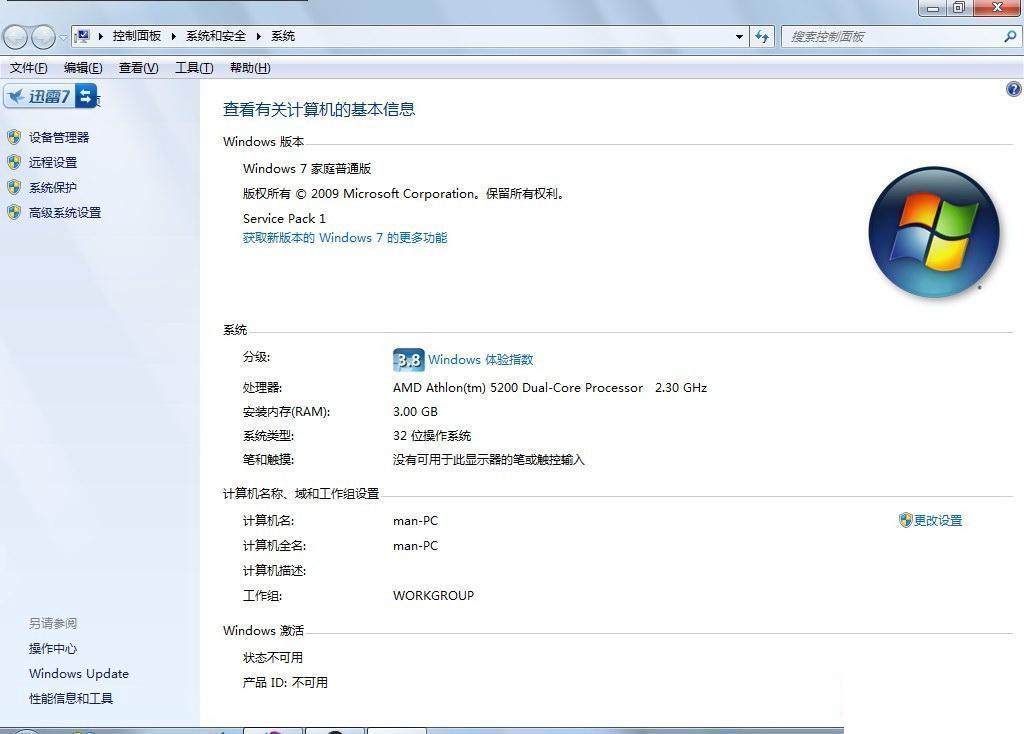Click the Windows logo image
The image size is (1024, 734).
tap(934, 232)
